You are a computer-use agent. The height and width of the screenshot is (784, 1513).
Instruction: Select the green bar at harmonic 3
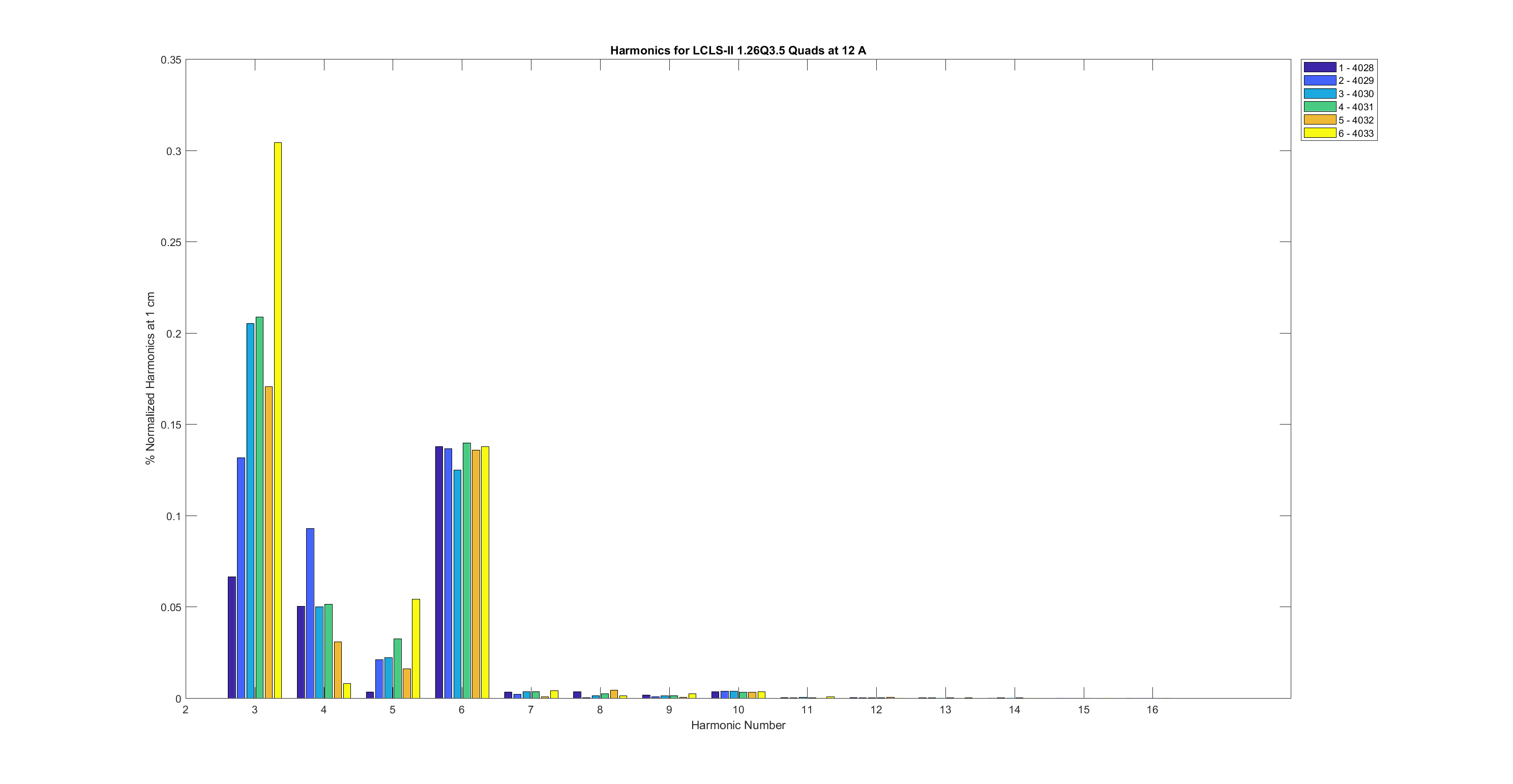click(x=259, y=507)
